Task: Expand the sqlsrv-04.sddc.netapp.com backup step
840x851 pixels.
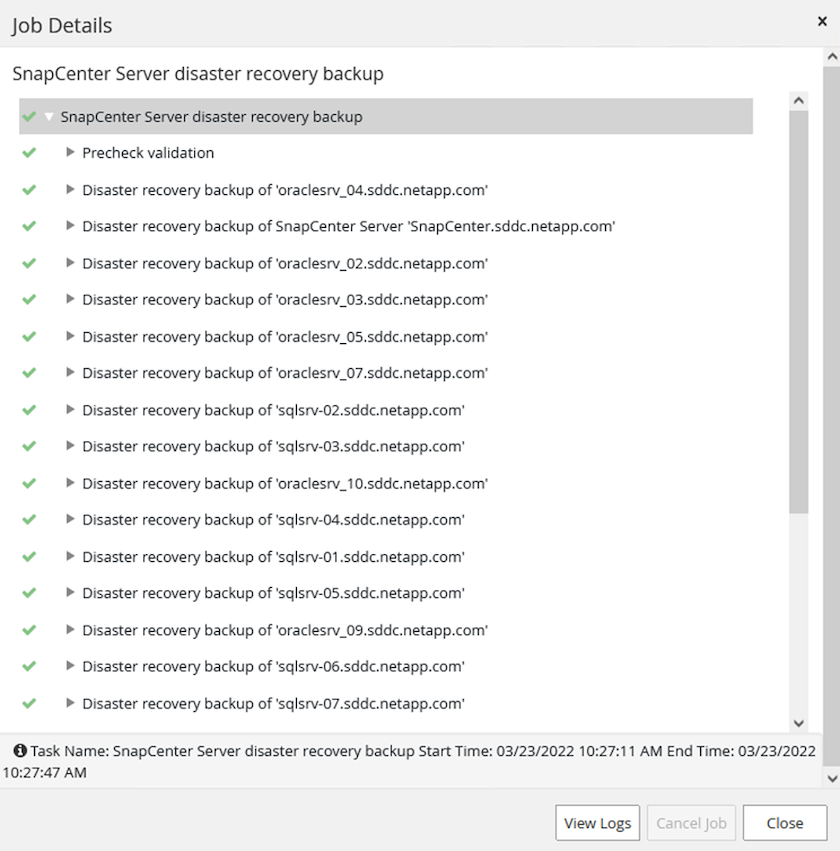Action: 70,519
